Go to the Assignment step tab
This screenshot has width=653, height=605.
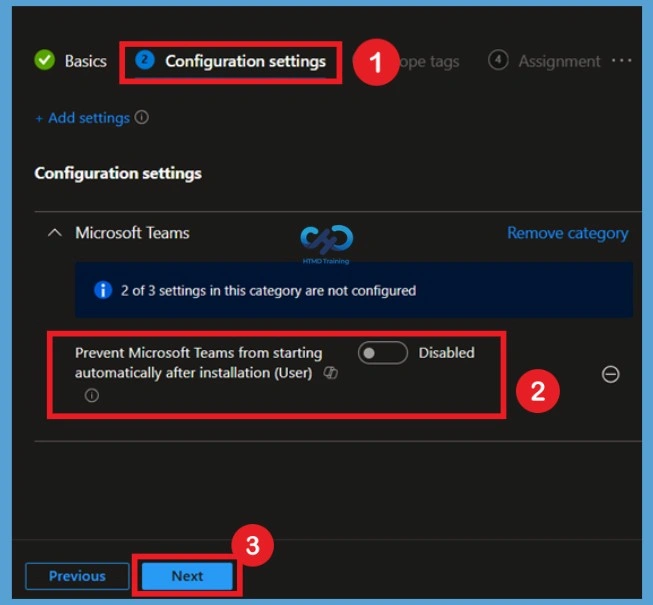(544, 61)
